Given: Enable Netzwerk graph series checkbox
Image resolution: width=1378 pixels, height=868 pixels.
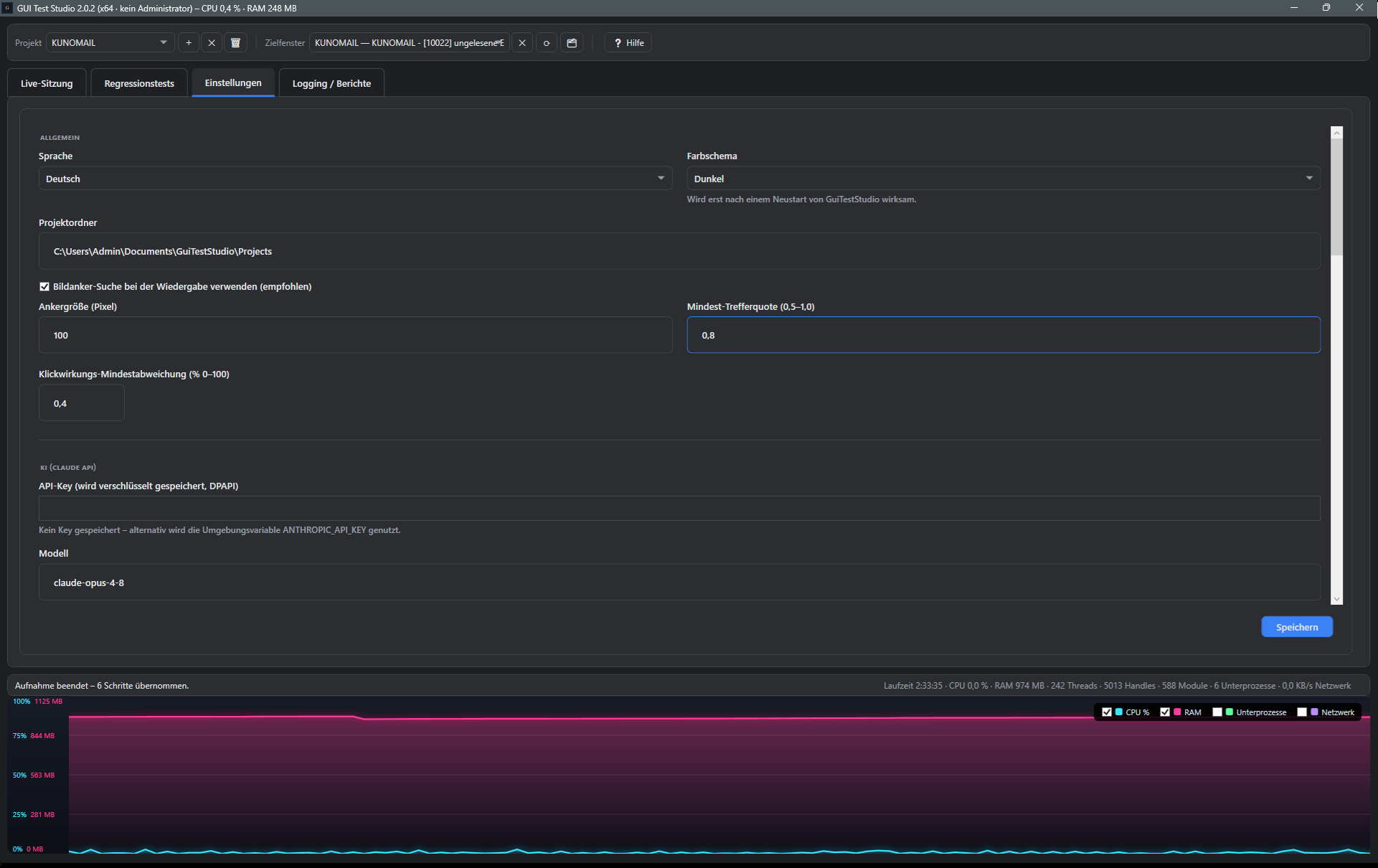Looking at the screenshot, I should tap(1302, 712).
